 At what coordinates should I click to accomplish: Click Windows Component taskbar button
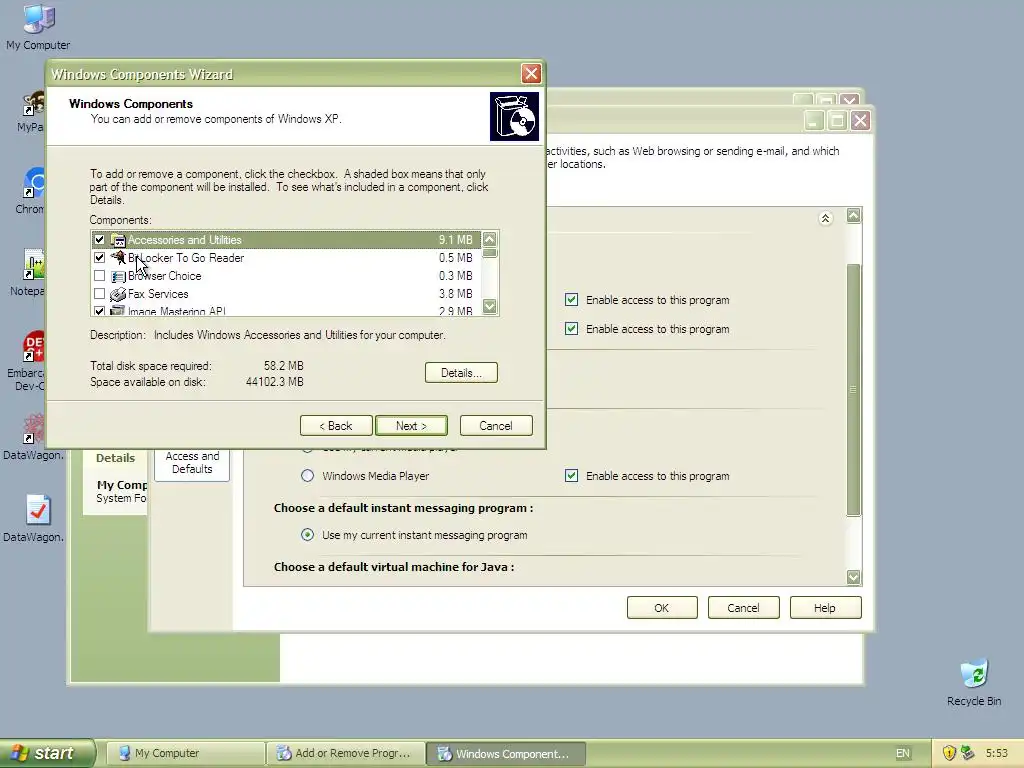coord(506,753)
